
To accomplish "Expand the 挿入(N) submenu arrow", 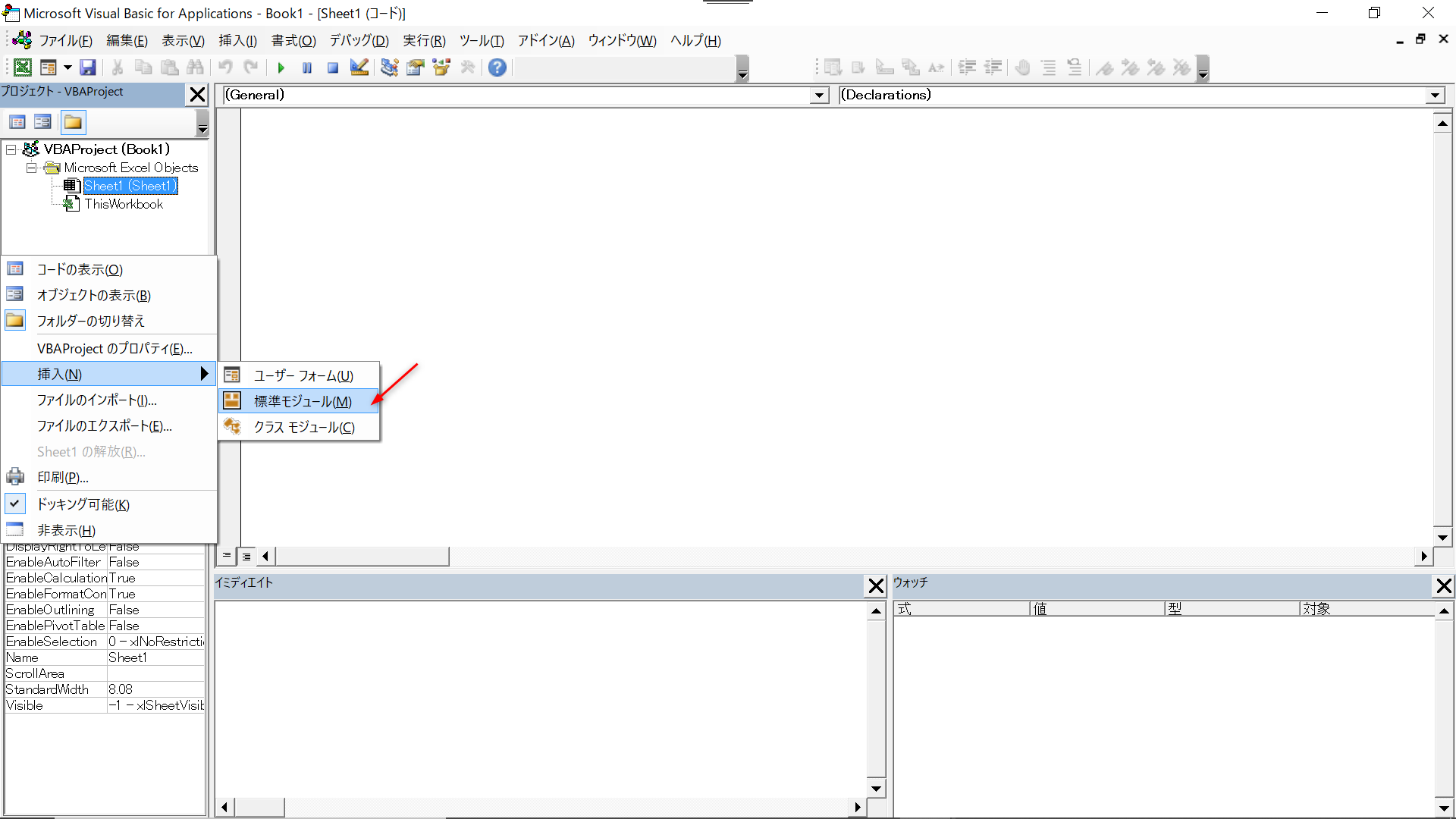I will tap(204, 373).
